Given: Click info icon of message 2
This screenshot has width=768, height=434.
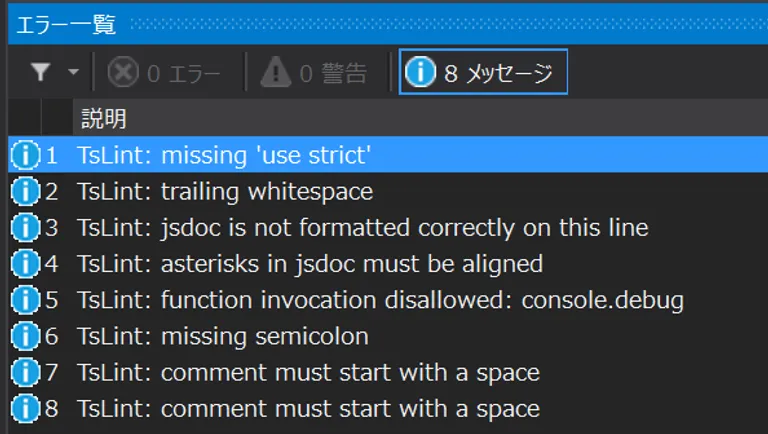Looking at the screenshot, I should [x=24, y=191].
